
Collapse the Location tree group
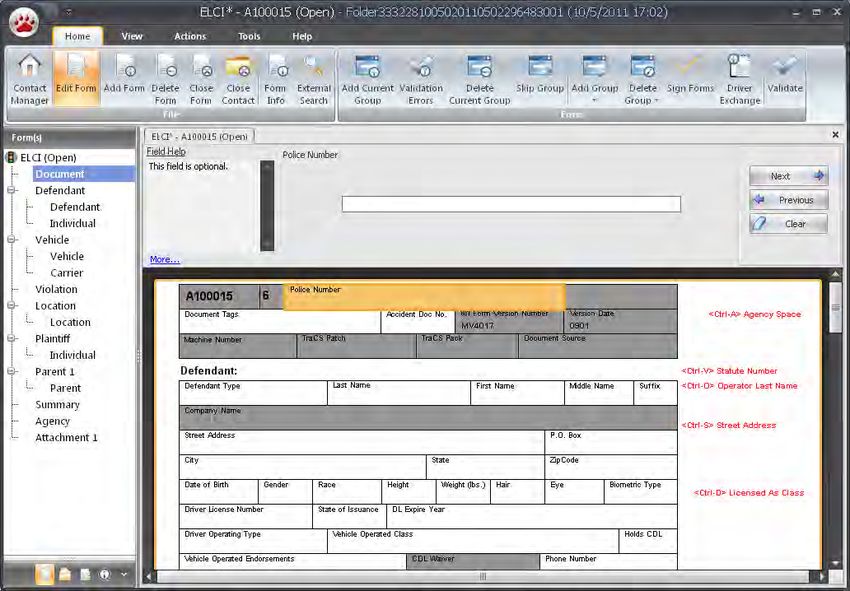[11, 306]
